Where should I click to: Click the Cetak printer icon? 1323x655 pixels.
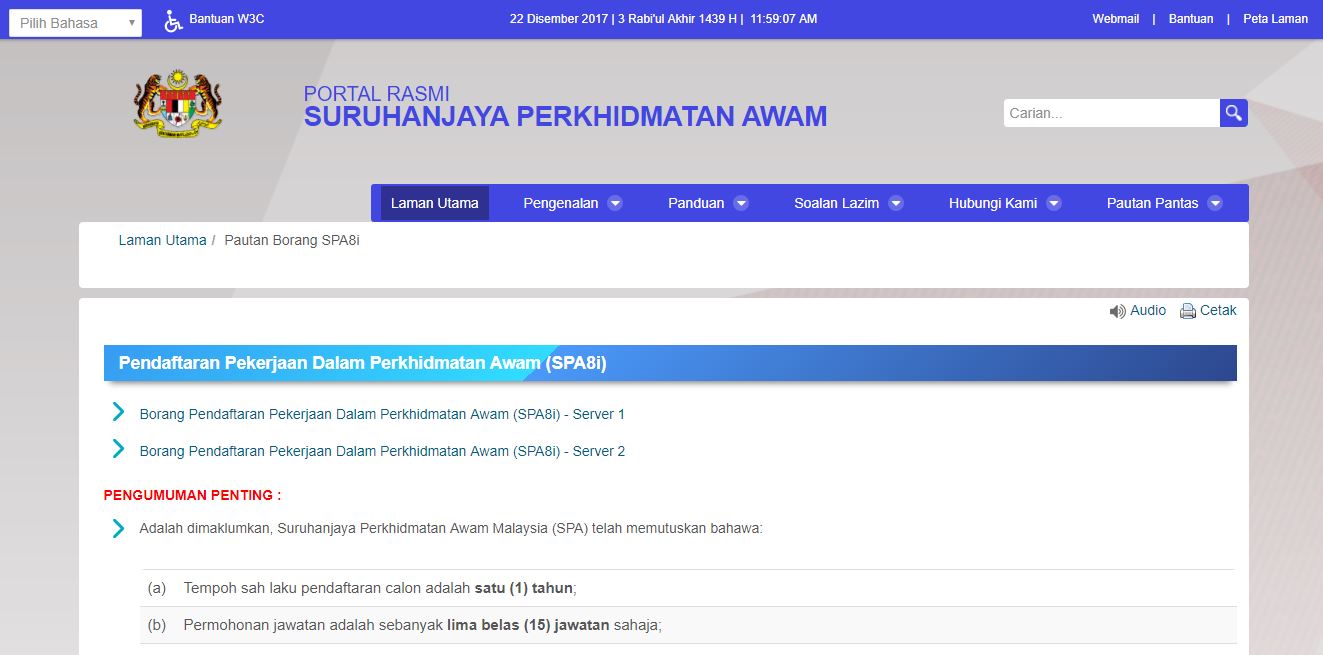(x=1188, y=311)
